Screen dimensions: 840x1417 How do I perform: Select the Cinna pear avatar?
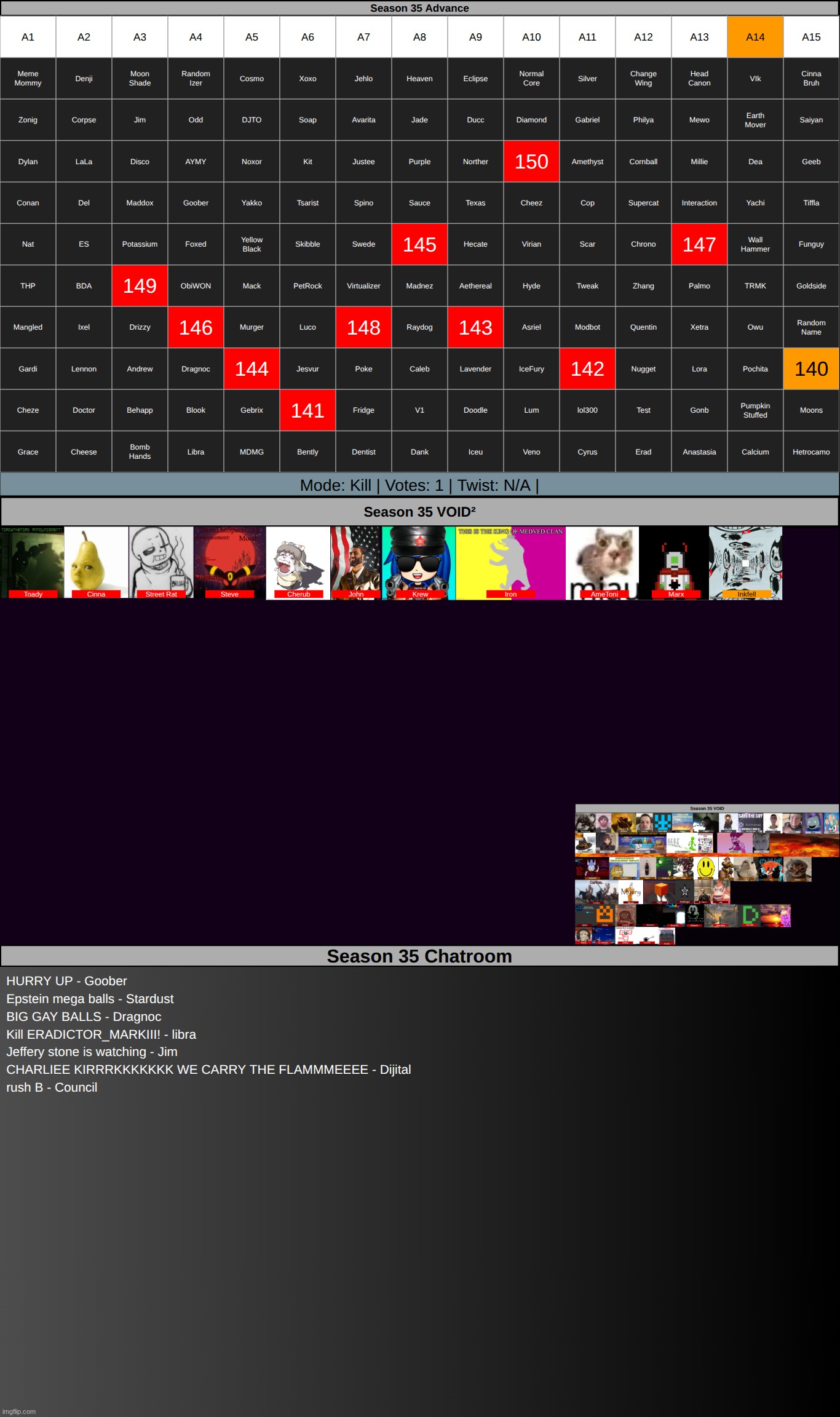point(96,562)
